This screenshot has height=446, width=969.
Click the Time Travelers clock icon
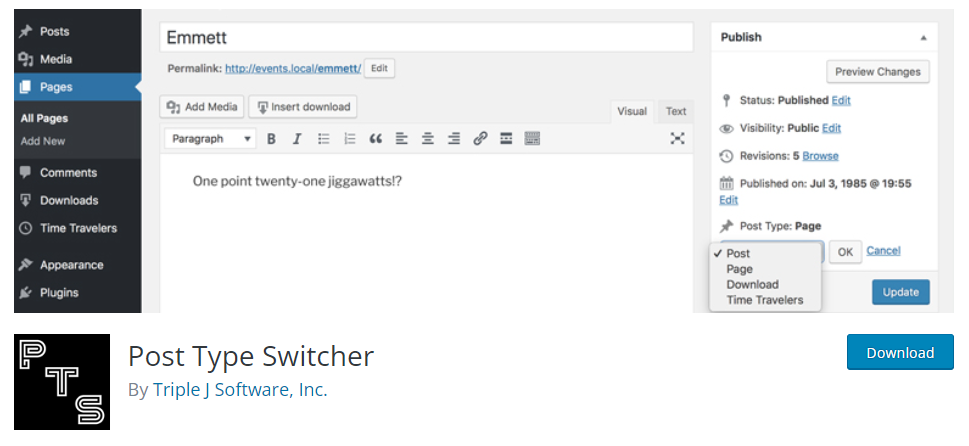pyautogui.click(x=25, y=228)
